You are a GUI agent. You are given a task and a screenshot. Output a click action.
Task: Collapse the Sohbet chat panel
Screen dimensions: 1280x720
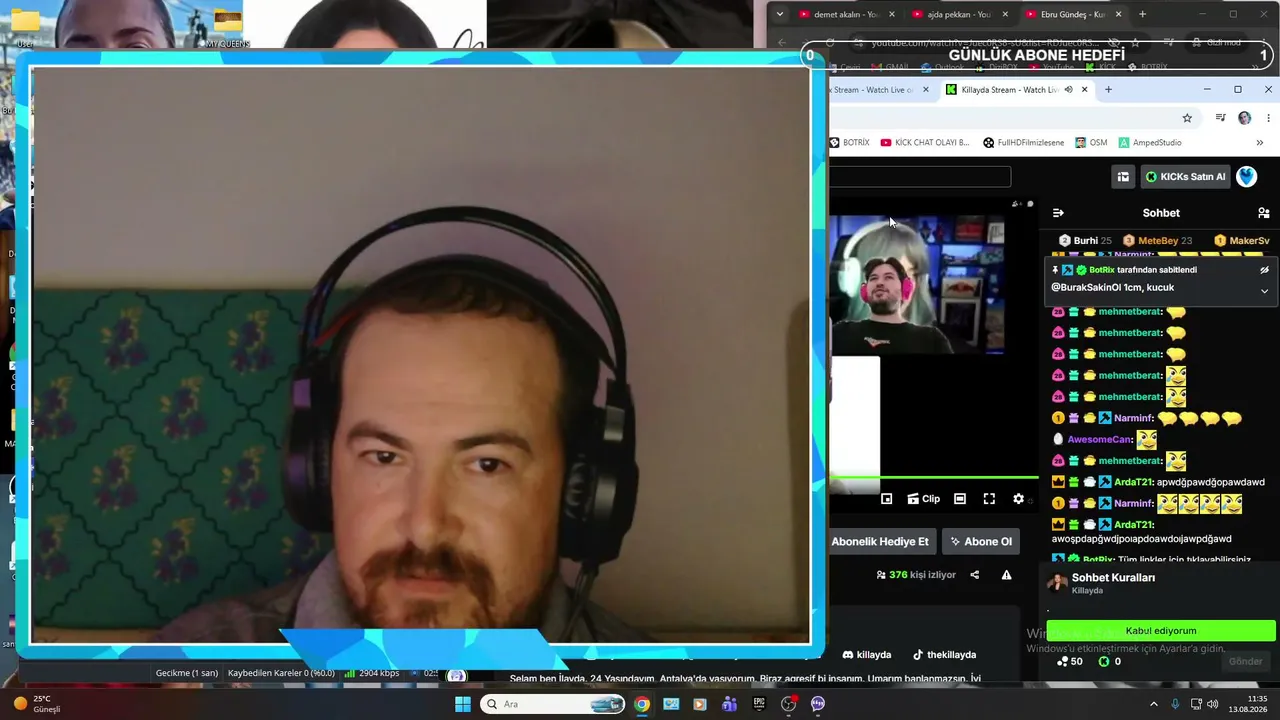1058,213
